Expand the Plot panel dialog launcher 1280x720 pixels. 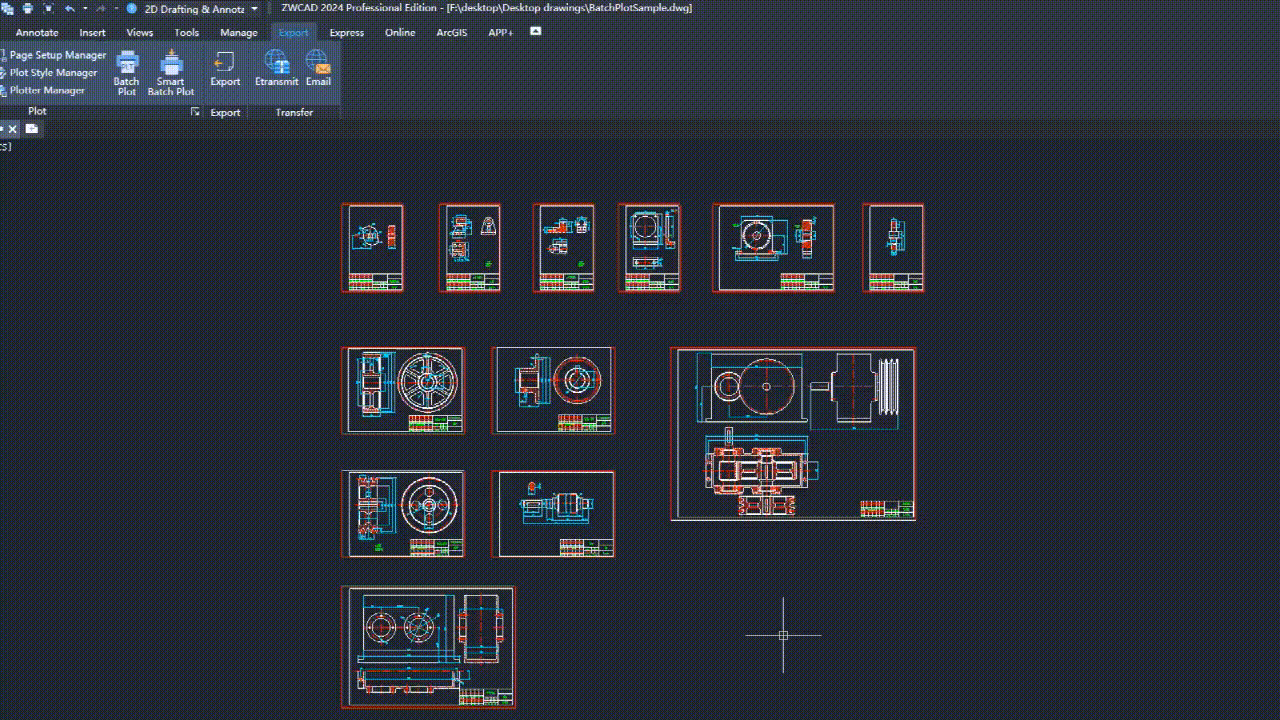click(195, 112)
